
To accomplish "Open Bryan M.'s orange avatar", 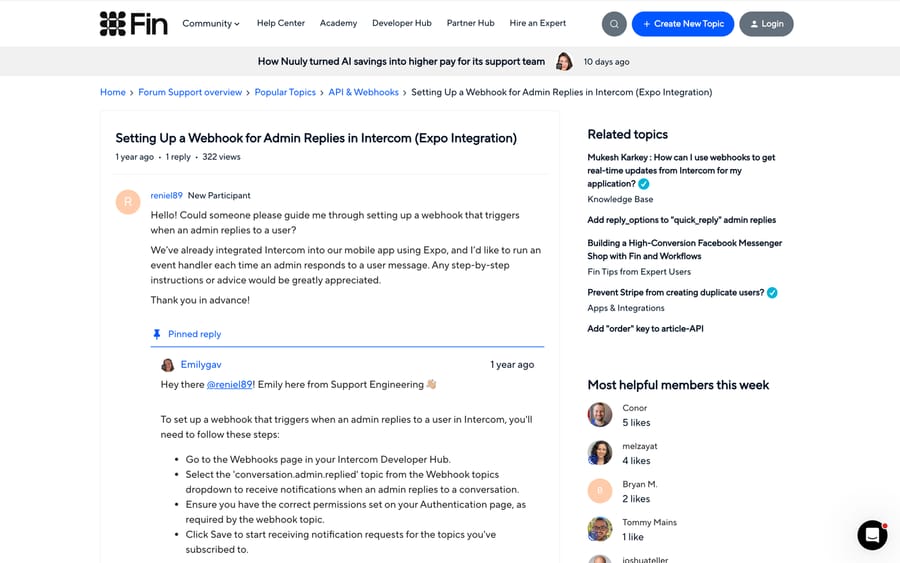I will (600, 491).
